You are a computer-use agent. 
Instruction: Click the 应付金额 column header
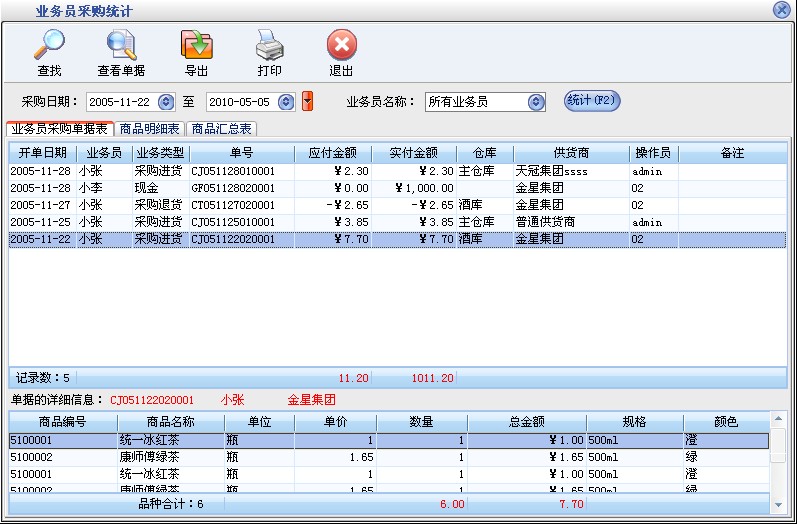[333, 153]
